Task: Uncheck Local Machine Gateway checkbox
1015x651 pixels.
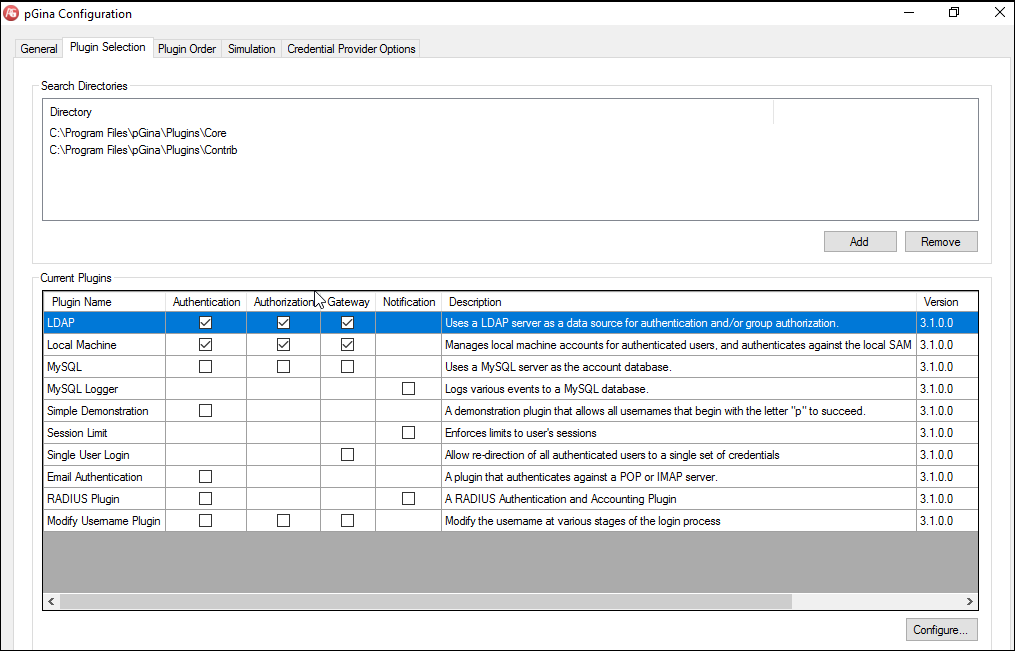Action: pyautogui.click(x=348, y=344)
